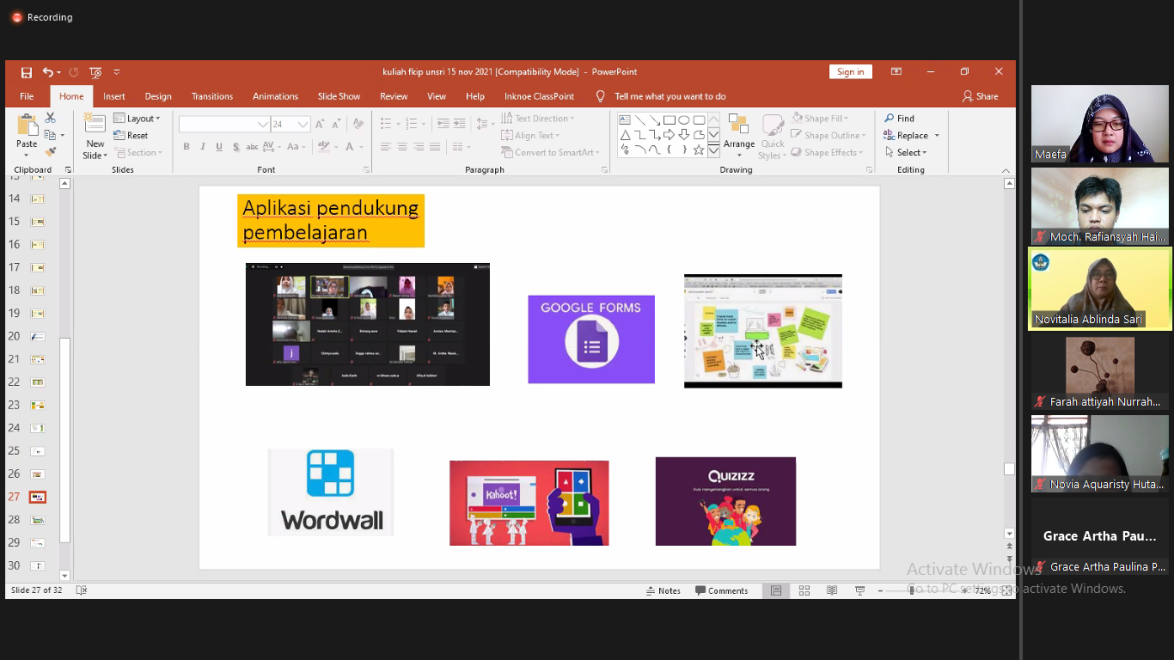
Task: Open the Arrange tool in Drawing group
Action: click(739, 130)
